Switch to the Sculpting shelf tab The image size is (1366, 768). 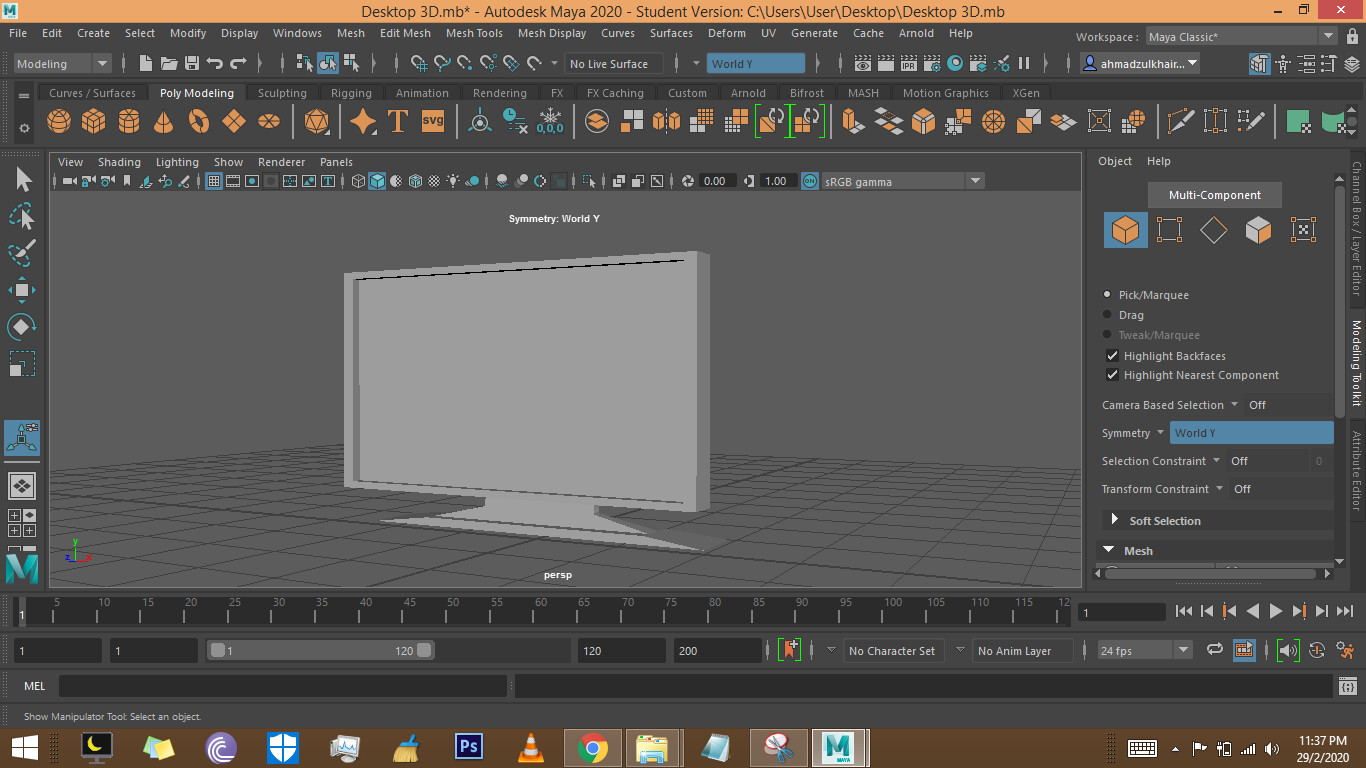click(281, 92)
